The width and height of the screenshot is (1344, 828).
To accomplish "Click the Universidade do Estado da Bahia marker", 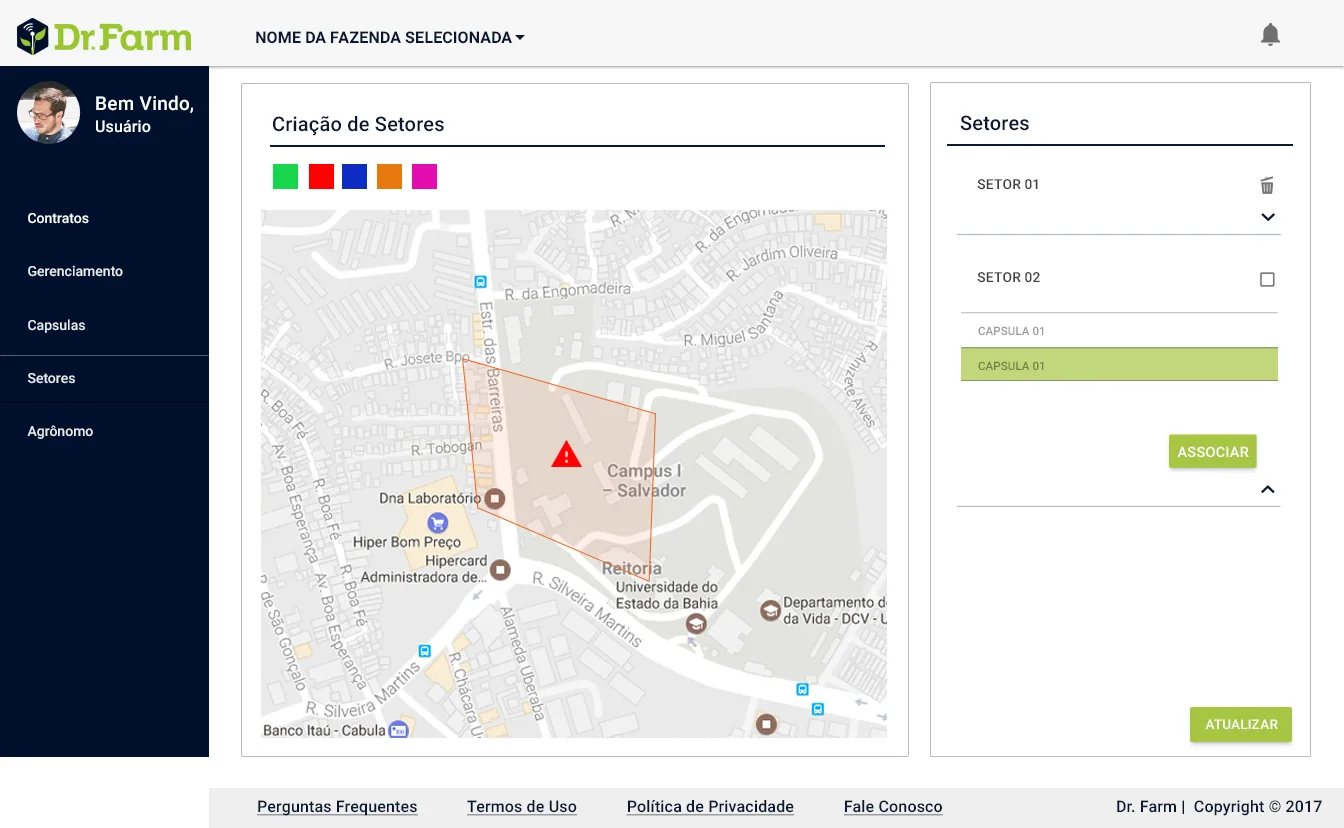I will coord(696,623).
